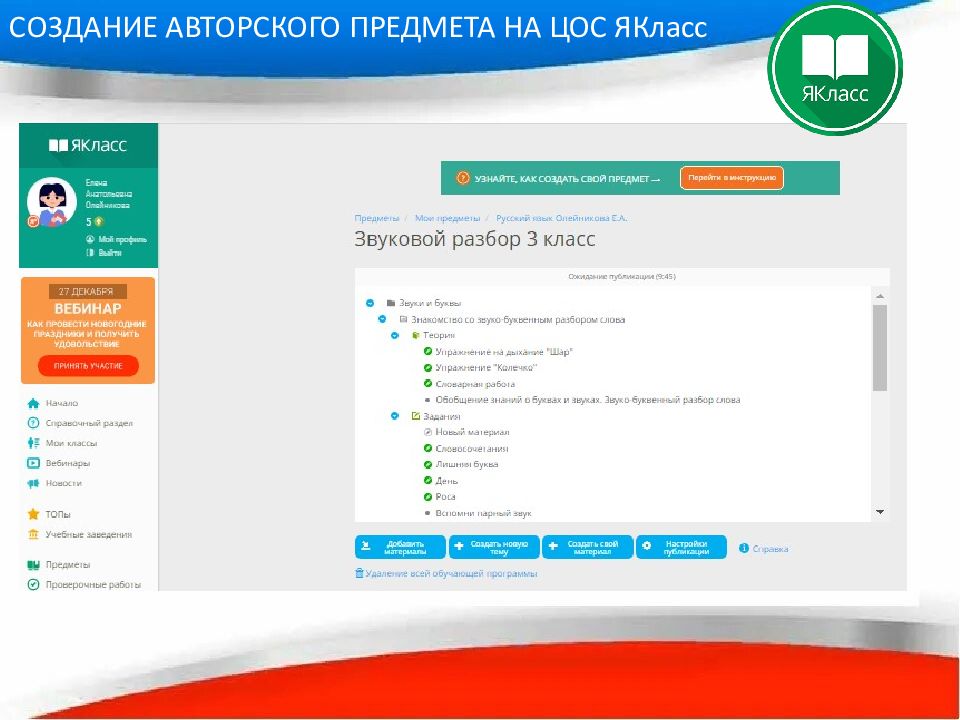Select the Словарная работа item
960x720 pixels.
coord(475,384)
